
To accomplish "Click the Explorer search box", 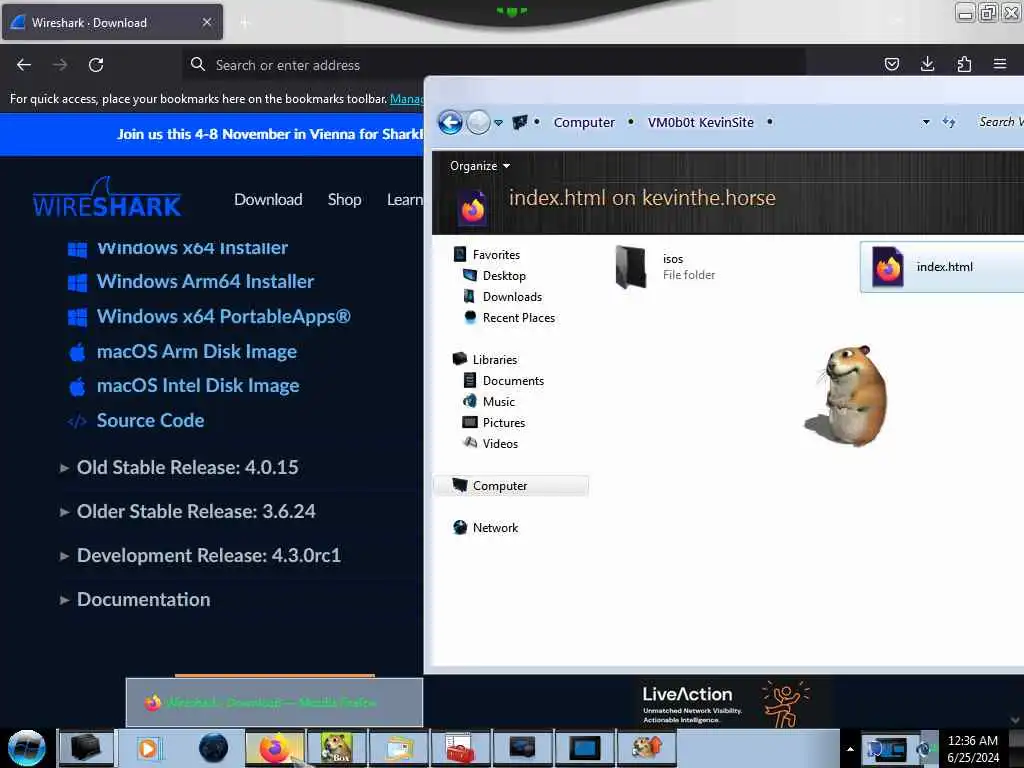I will click(x=999, y=122).
